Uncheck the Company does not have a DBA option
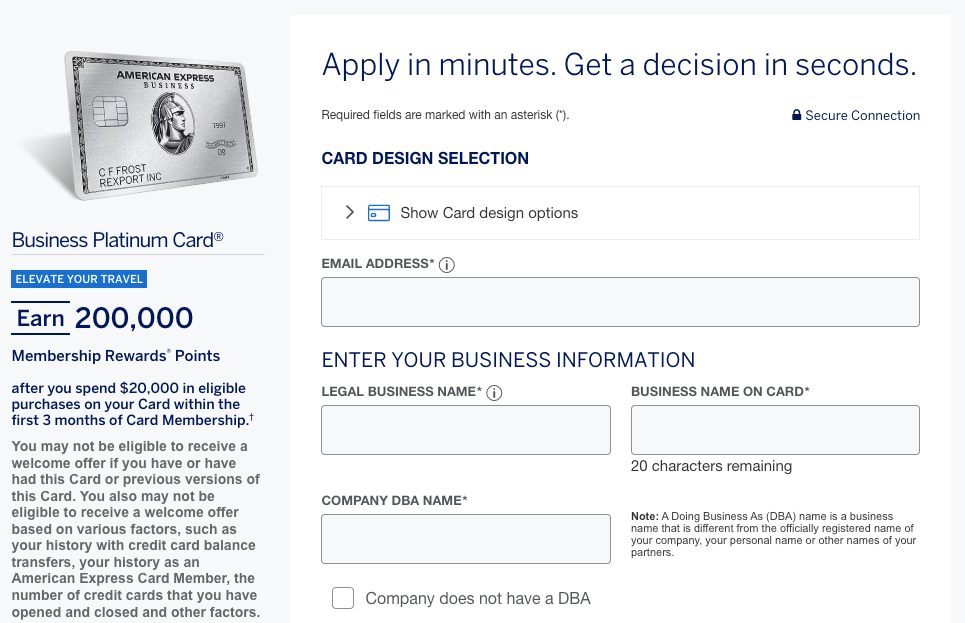 tap(343, 597)
